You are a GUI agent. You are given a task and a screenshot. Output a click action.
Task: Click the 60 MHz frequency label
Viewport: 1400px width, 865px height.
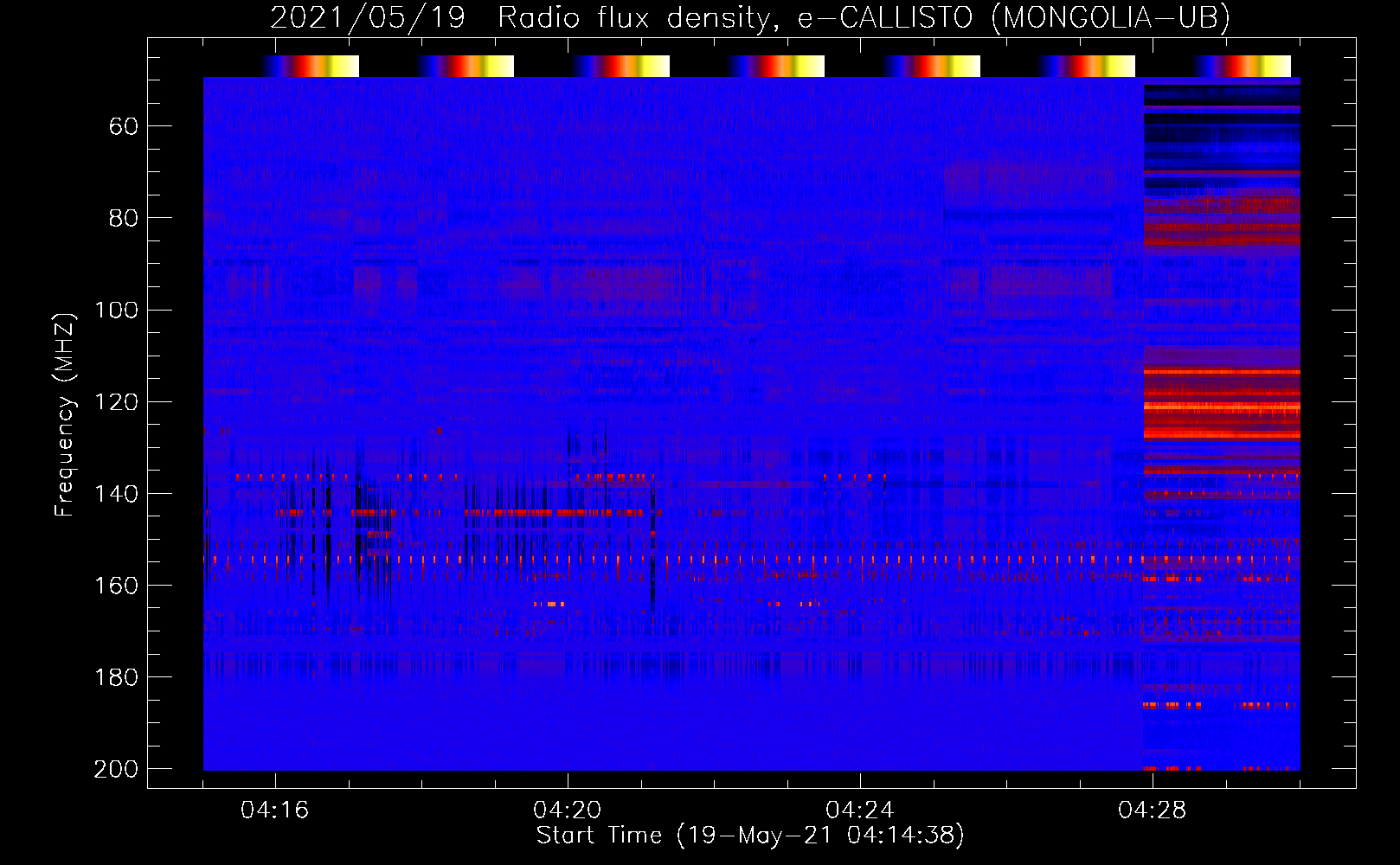pyautogui.click(x=124, y=127)
